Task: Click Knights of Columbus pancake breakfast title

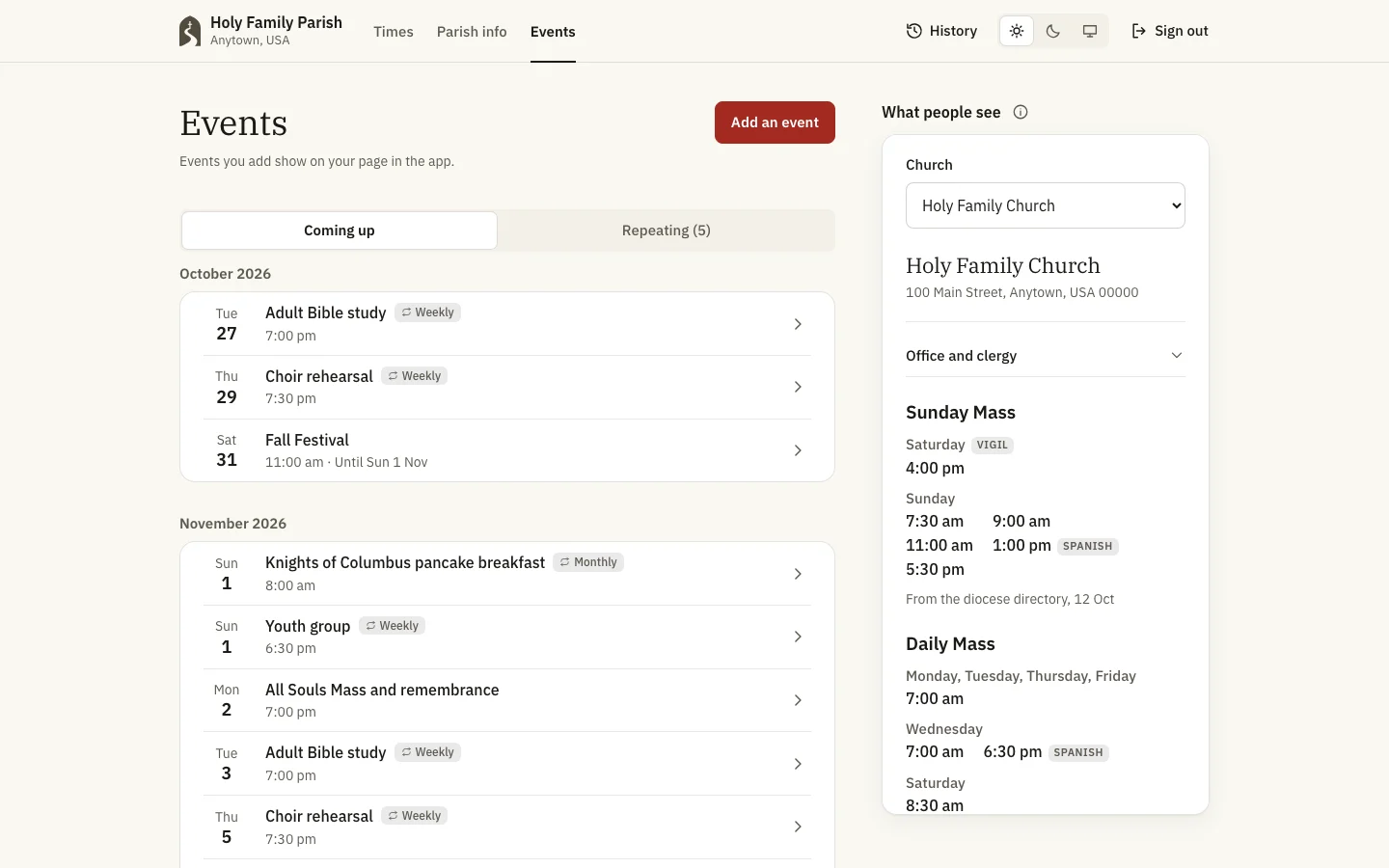Action: tap(405, 562)
